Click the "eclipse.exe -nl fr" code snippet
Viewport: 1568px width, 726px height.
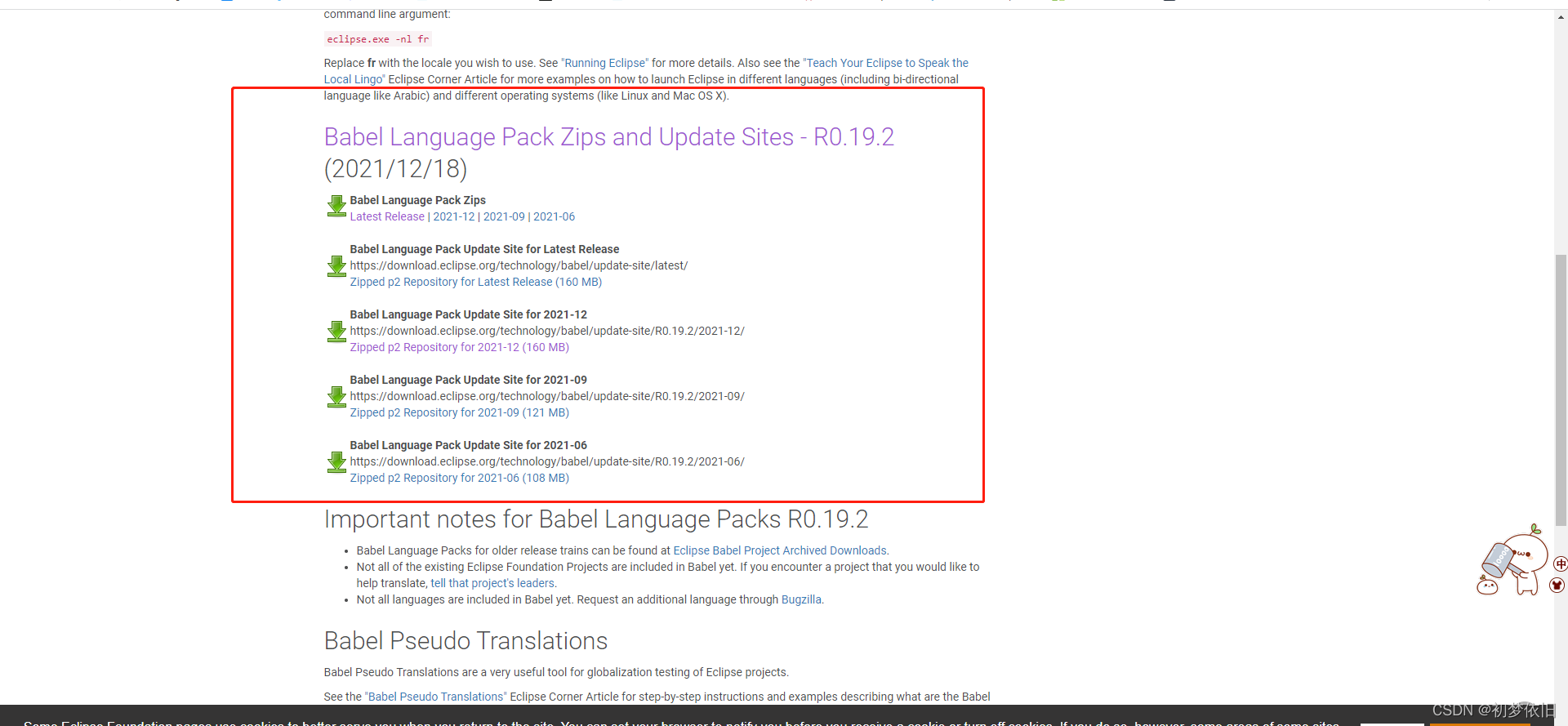(378, 39)
